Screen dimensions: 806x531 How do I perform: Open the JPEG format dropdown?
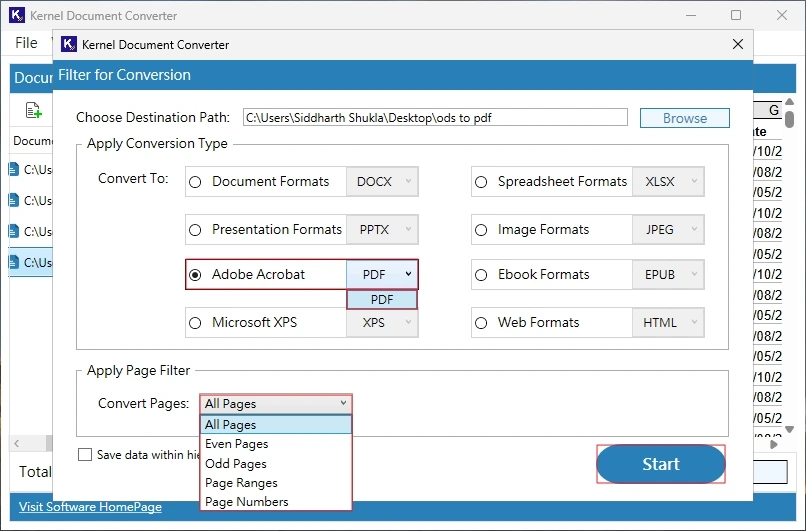click(x=668, y=229)
